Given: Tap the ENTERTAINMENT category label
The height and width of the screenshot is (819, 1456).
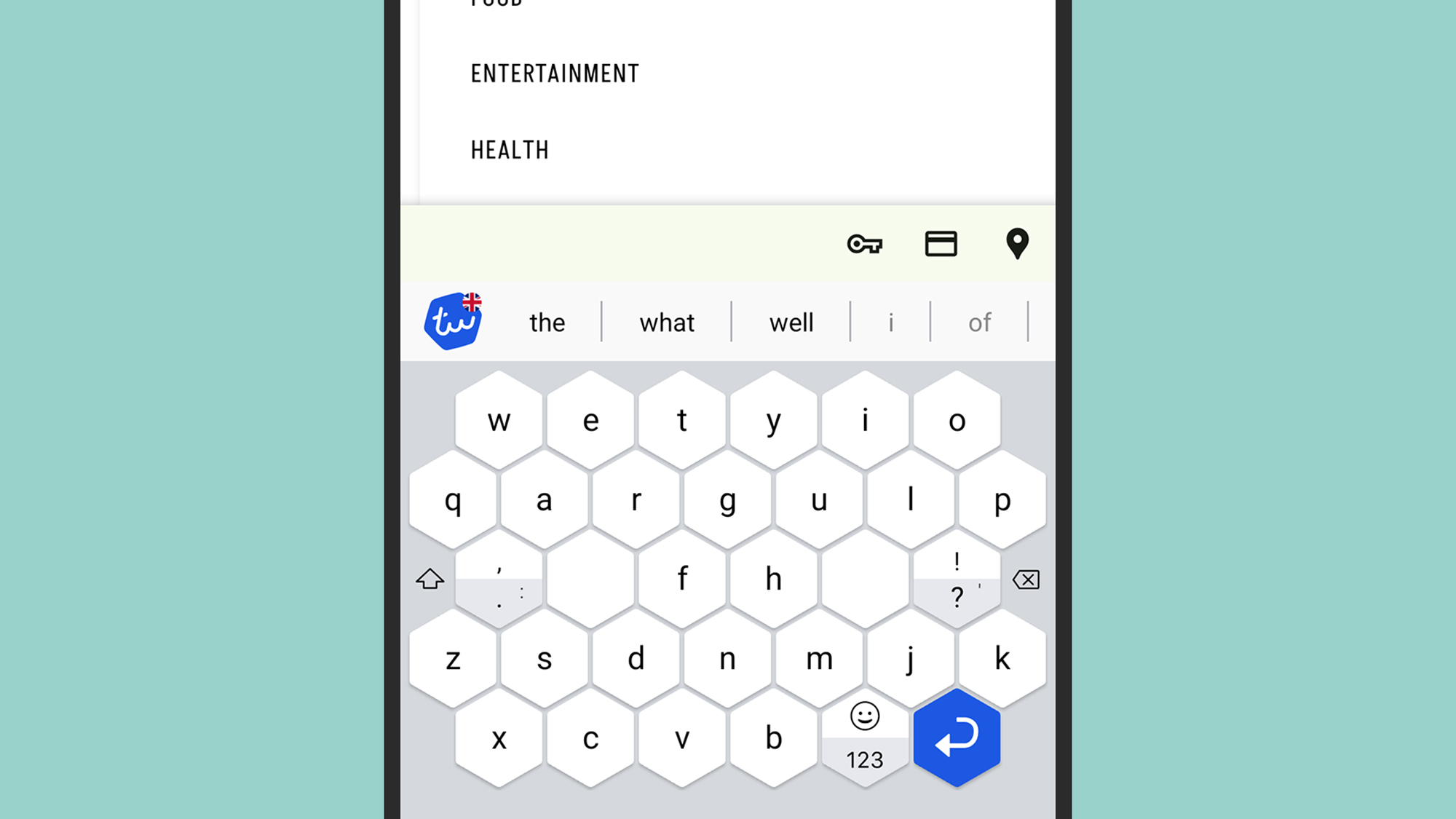Looking at the screenshot, I should click(x=555, y=73).
